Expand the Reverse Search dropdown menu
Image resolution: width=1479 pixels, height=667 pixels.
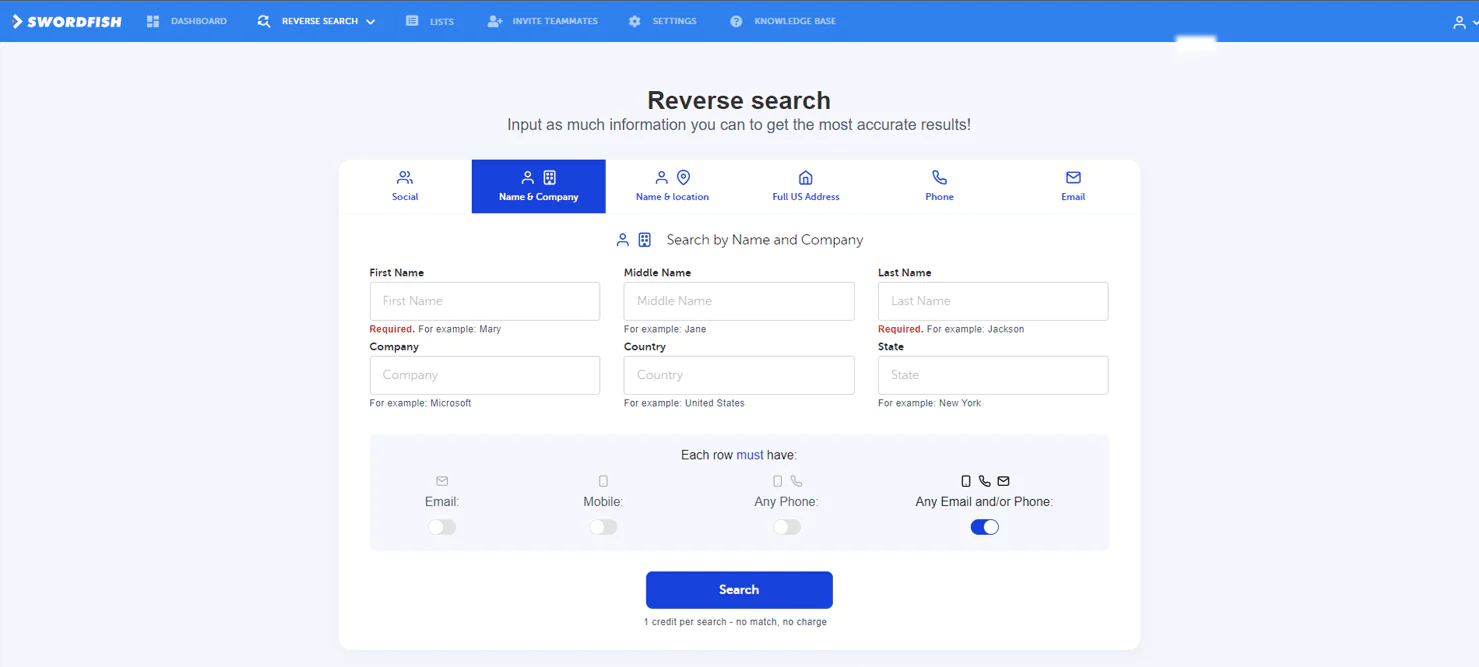(x=370, y=22)
